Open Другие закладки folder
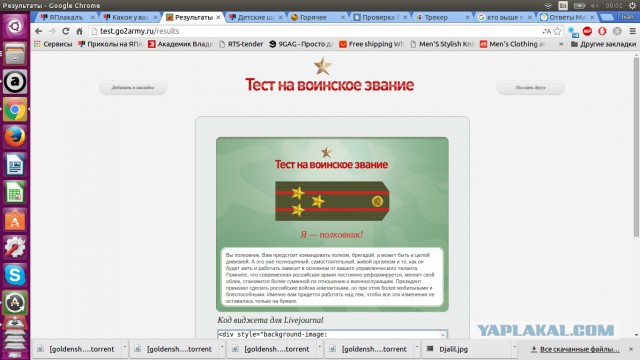Viewport: 640px width, 360px height. (x=603, y=44)
